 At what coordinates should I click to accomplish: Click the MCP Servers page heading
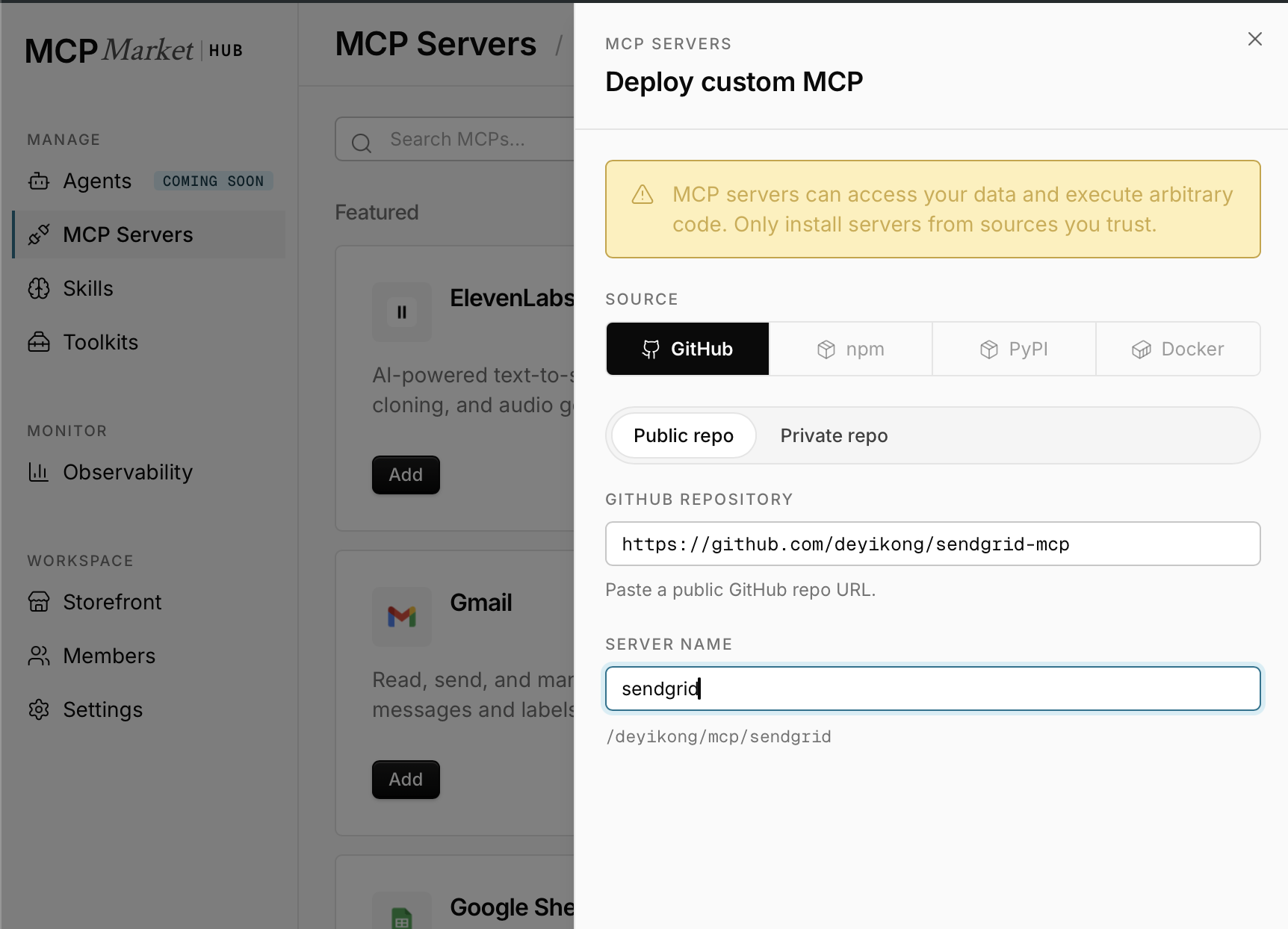pyautogui.click(x=436, y=44)
